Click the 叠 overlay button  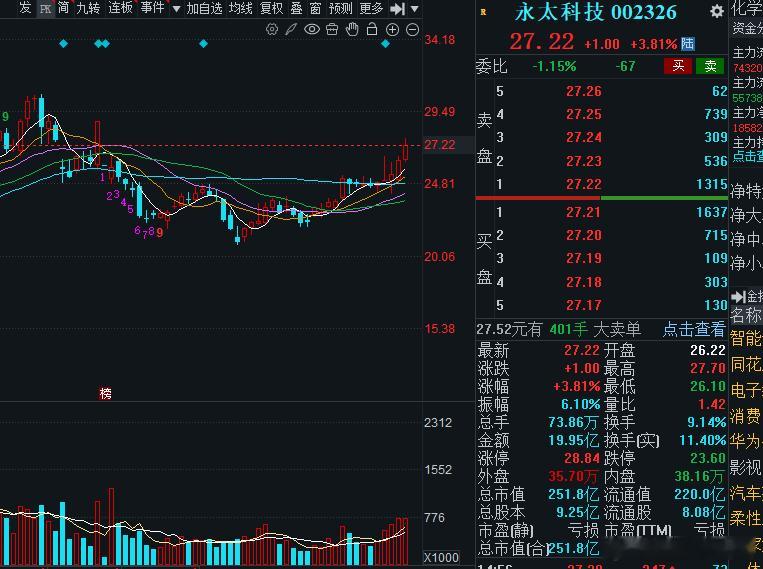pyautogui.click(x=296, y=8)
